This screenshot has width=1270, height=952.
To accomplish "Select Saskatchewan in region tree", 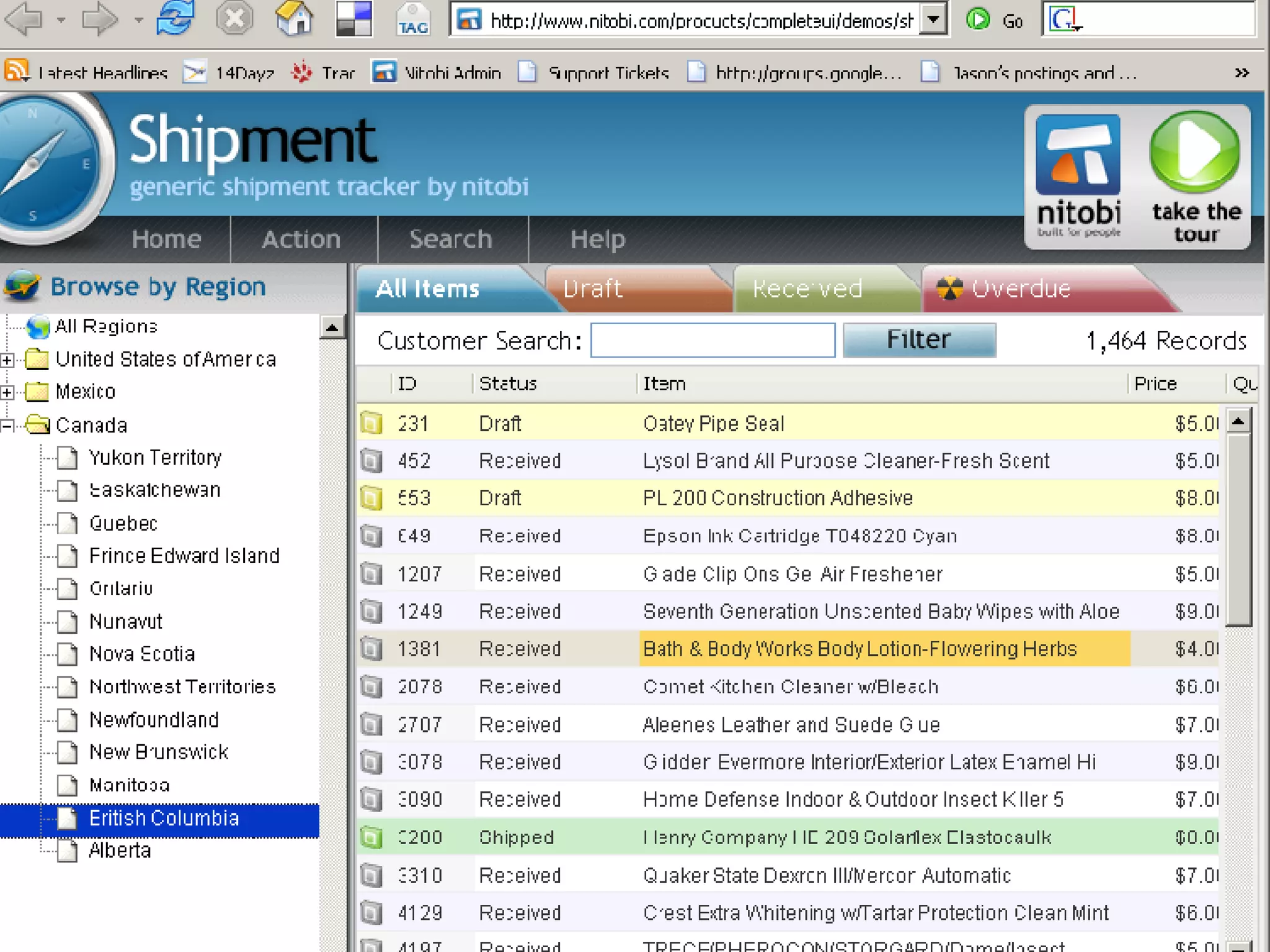I will (x=155, y=490).
